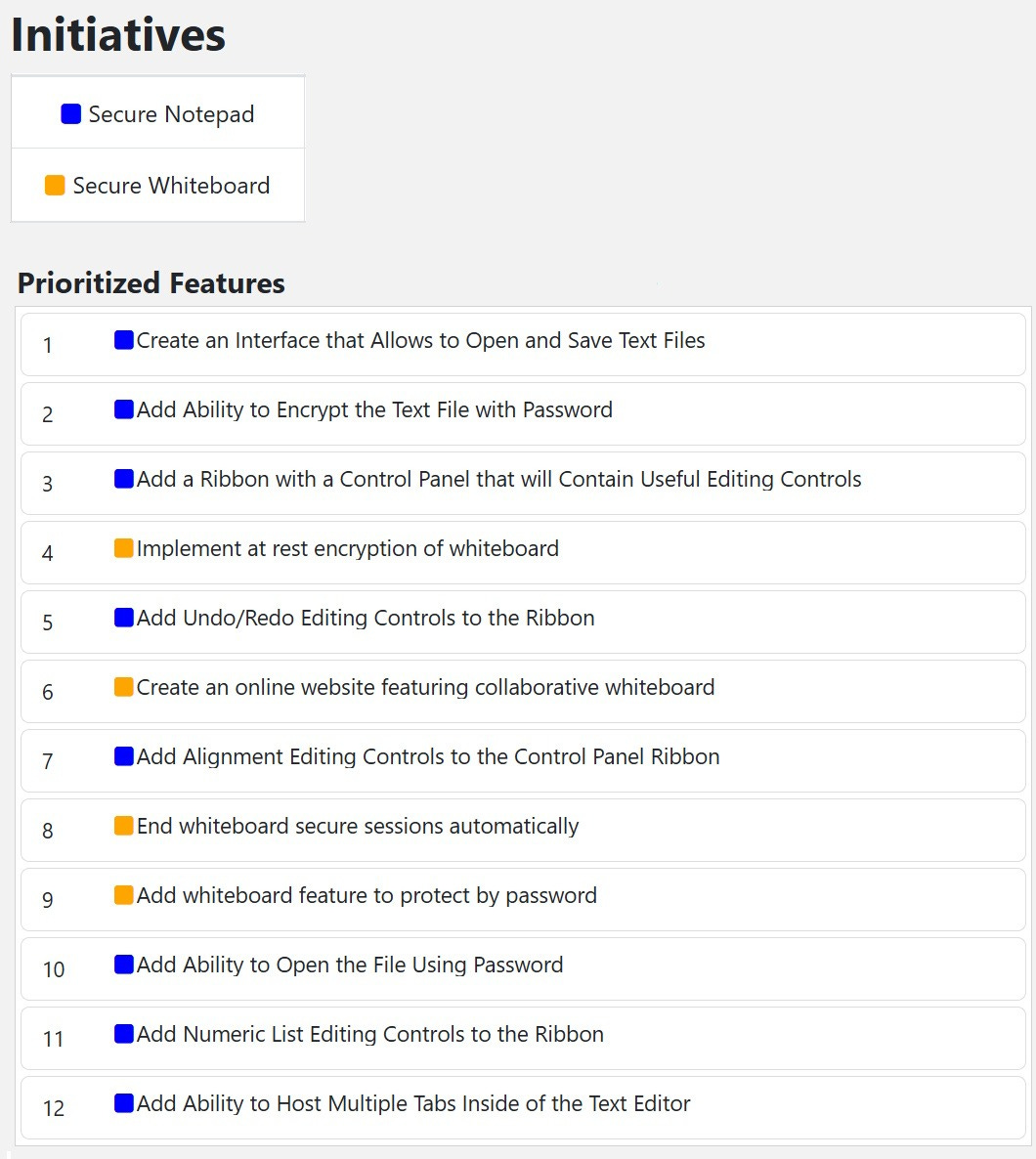Select the Secure Notepad initiative
The image size is (1036, 1159).
coord(157,113)
